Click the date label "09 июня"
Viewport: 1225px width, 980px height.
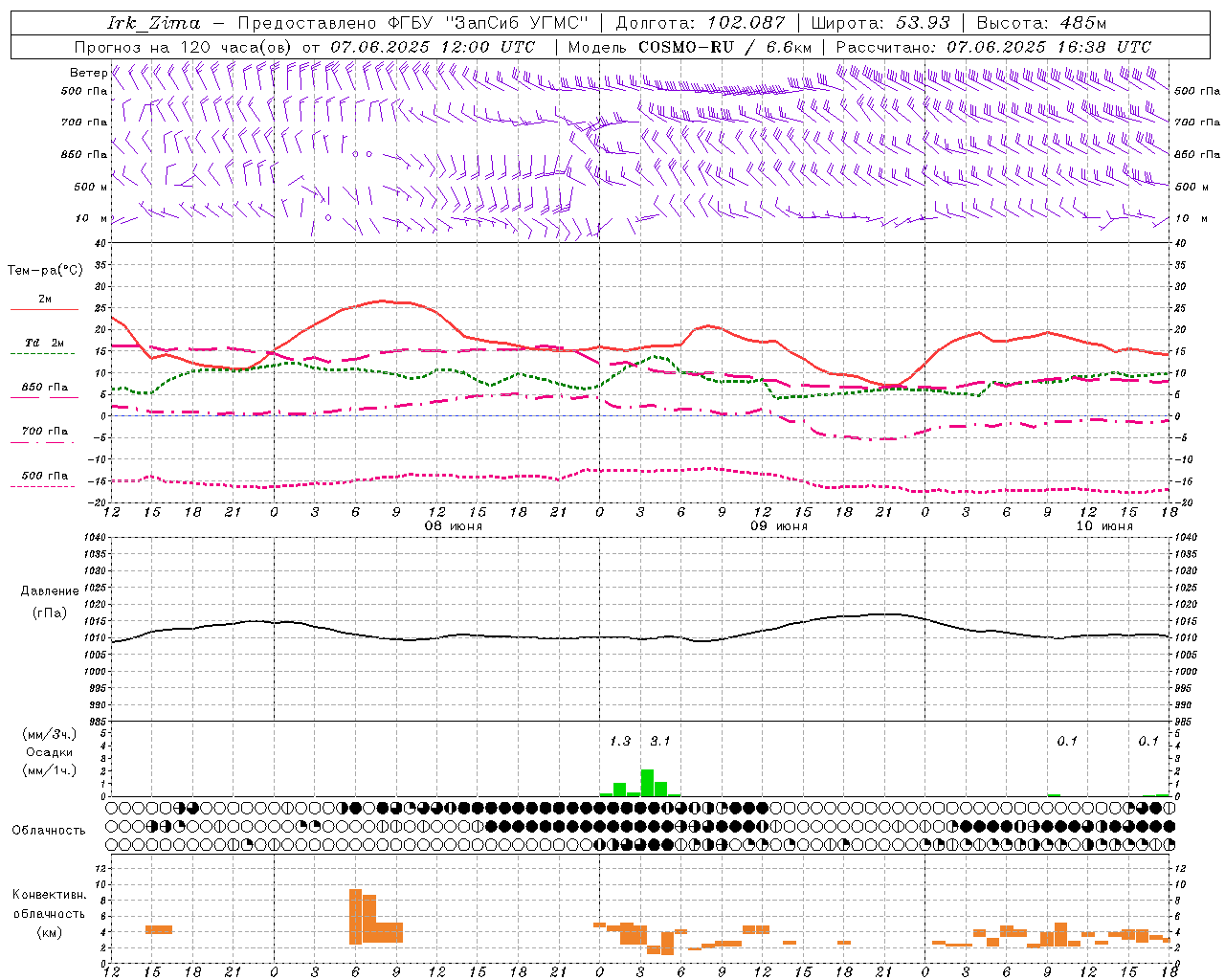click(x=779, y=526)
